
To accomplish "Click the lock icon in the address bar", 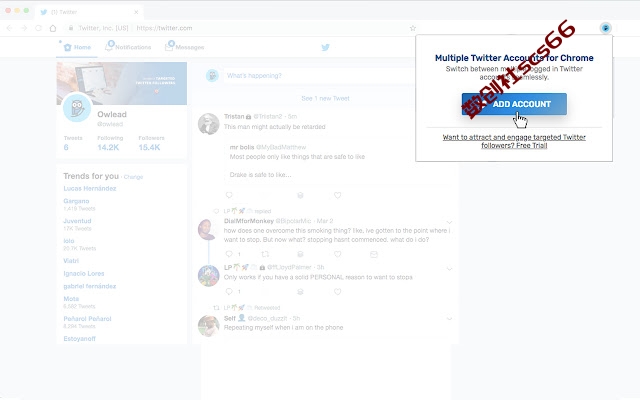I will pos(71,28).
